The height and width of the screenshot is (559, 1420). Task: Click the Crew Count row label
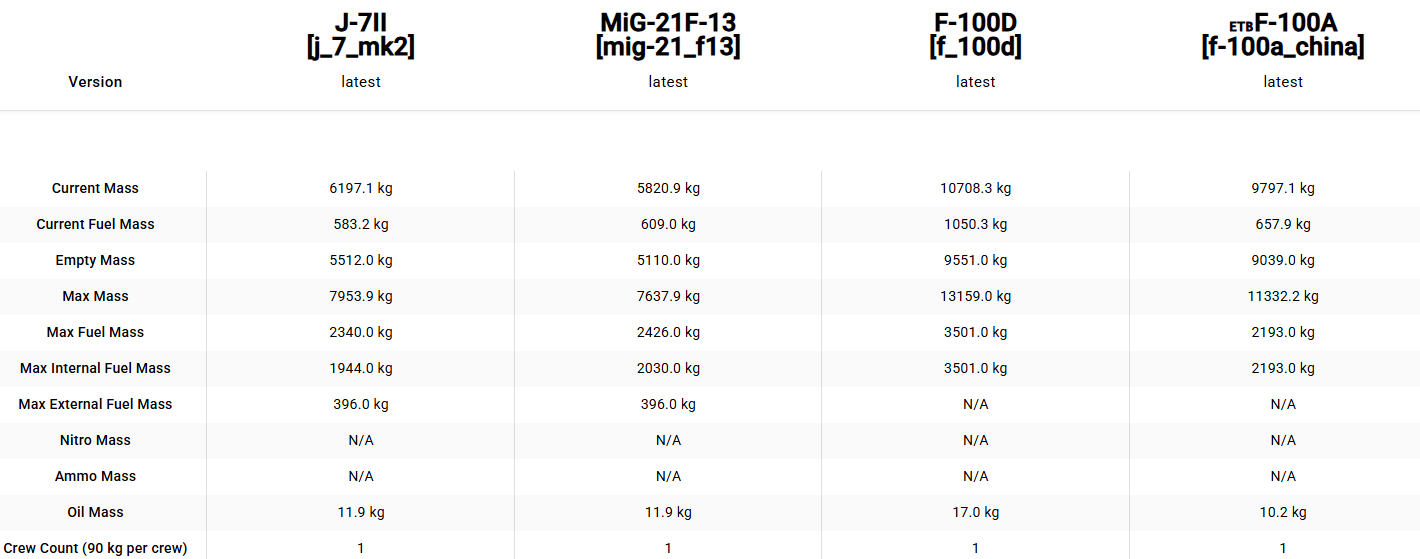pyautogui.click(x=95, y=548)
